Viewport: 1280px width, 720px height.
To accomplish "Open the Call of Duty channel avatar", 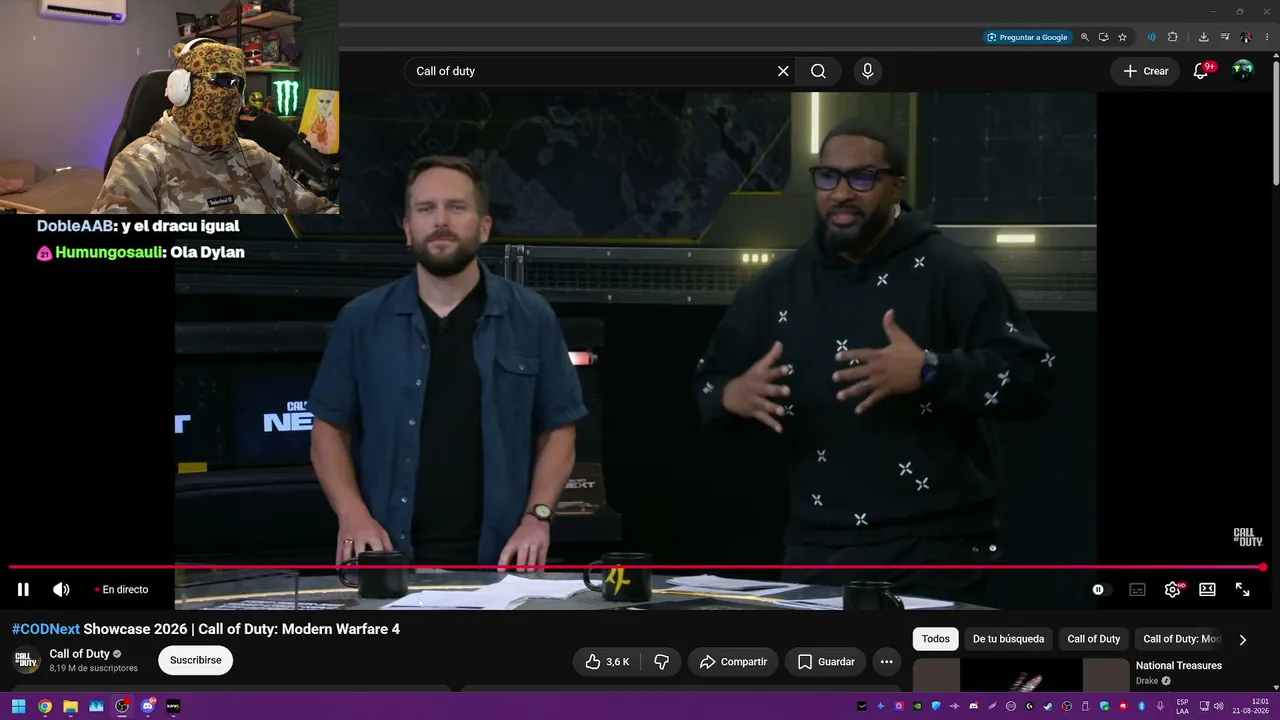I will point(26,661).
